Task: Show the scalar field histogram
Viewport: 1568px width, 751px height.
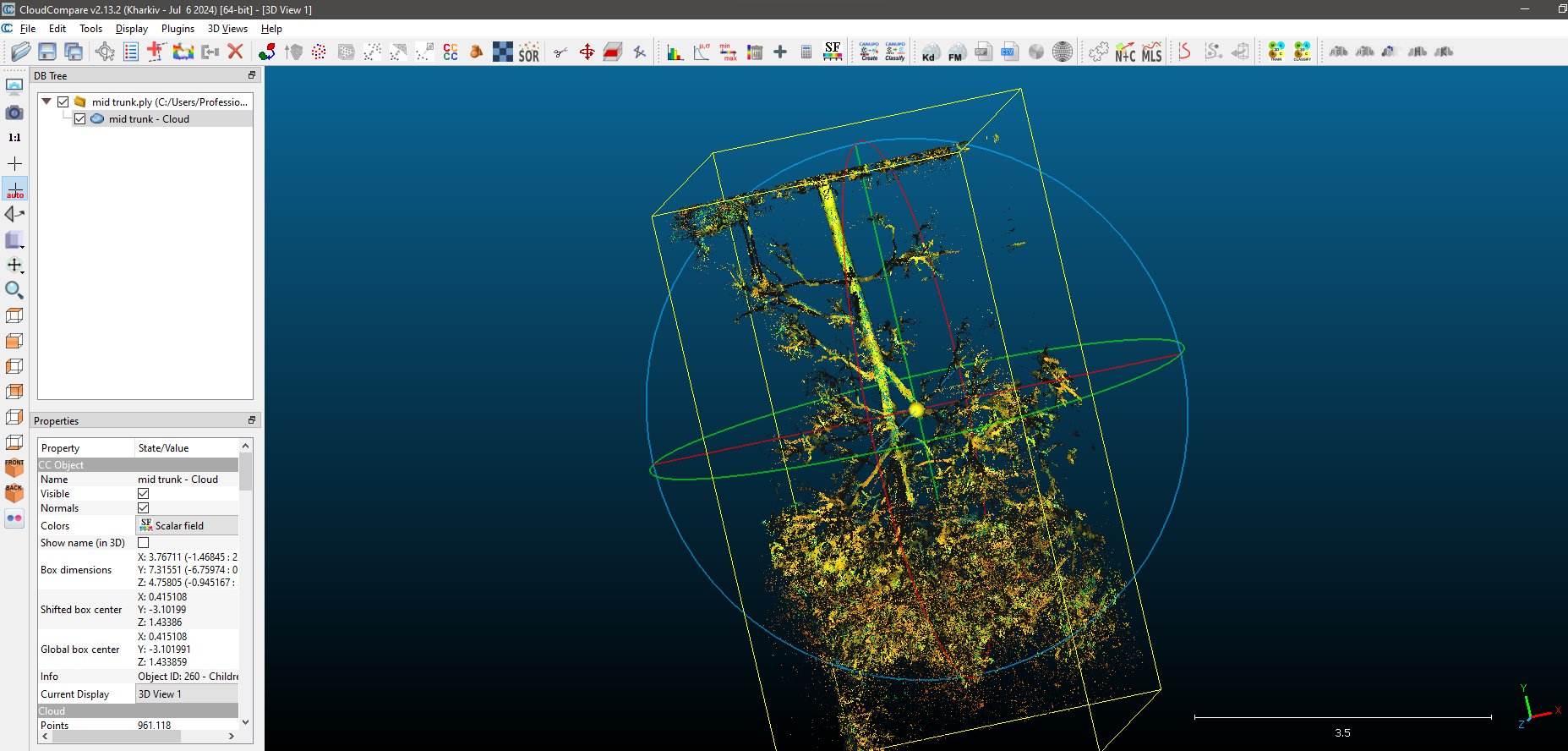Action: 675,52
